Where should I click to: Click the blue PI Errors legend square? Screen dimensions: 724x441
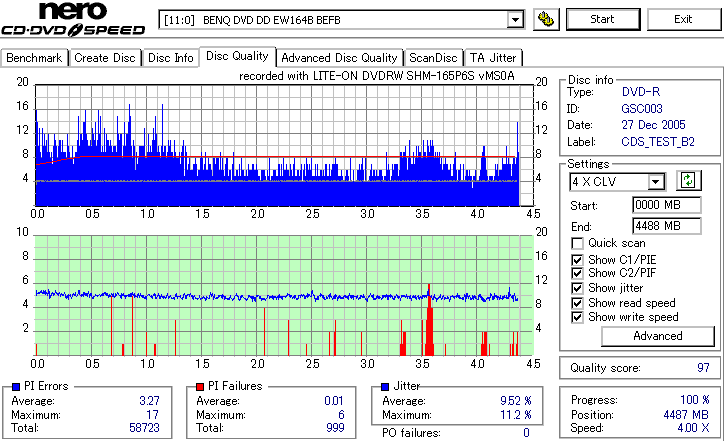tap(16, 387)
